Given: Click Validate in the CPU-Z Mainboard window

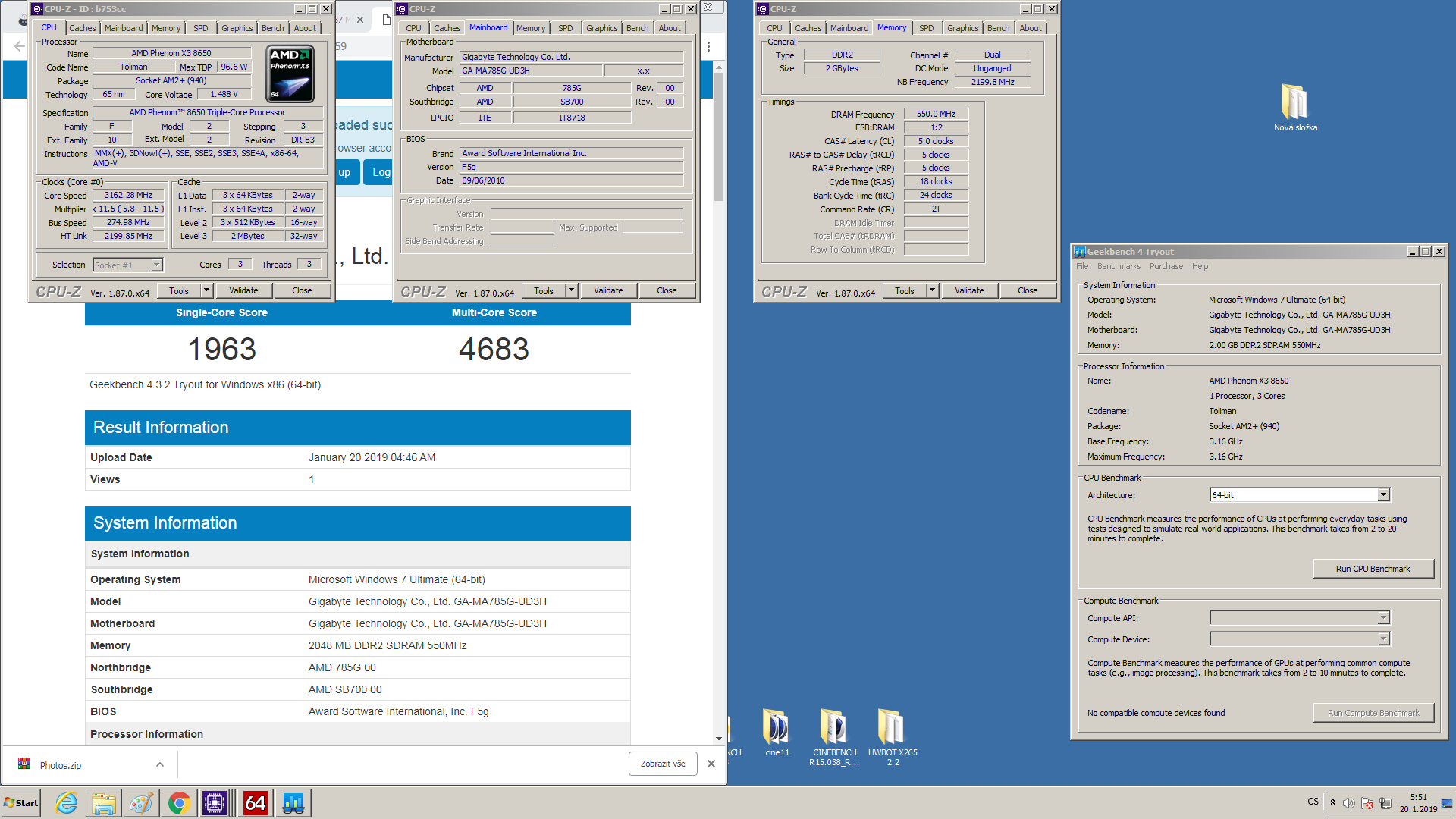Looking at the screenshot, I should click(608, 290).
